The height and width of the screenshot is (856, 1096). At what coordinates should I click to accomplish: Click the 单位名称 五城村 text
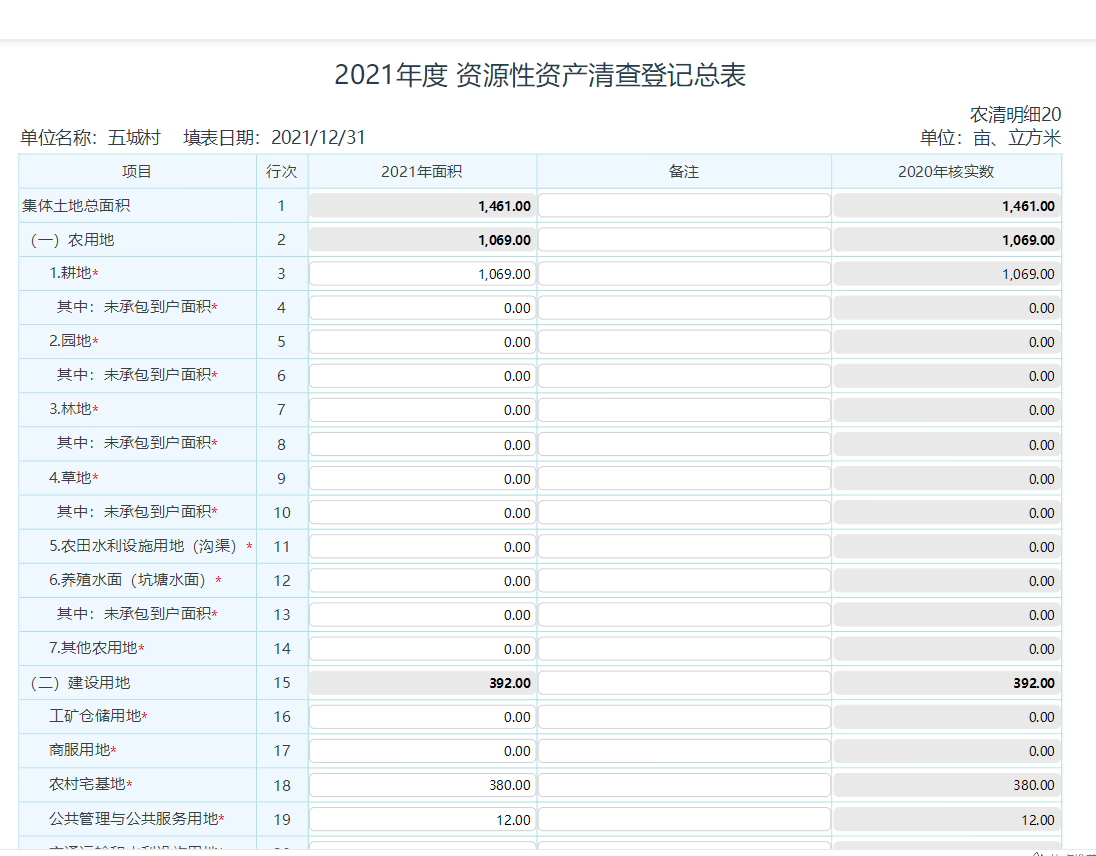click(90, 138)
